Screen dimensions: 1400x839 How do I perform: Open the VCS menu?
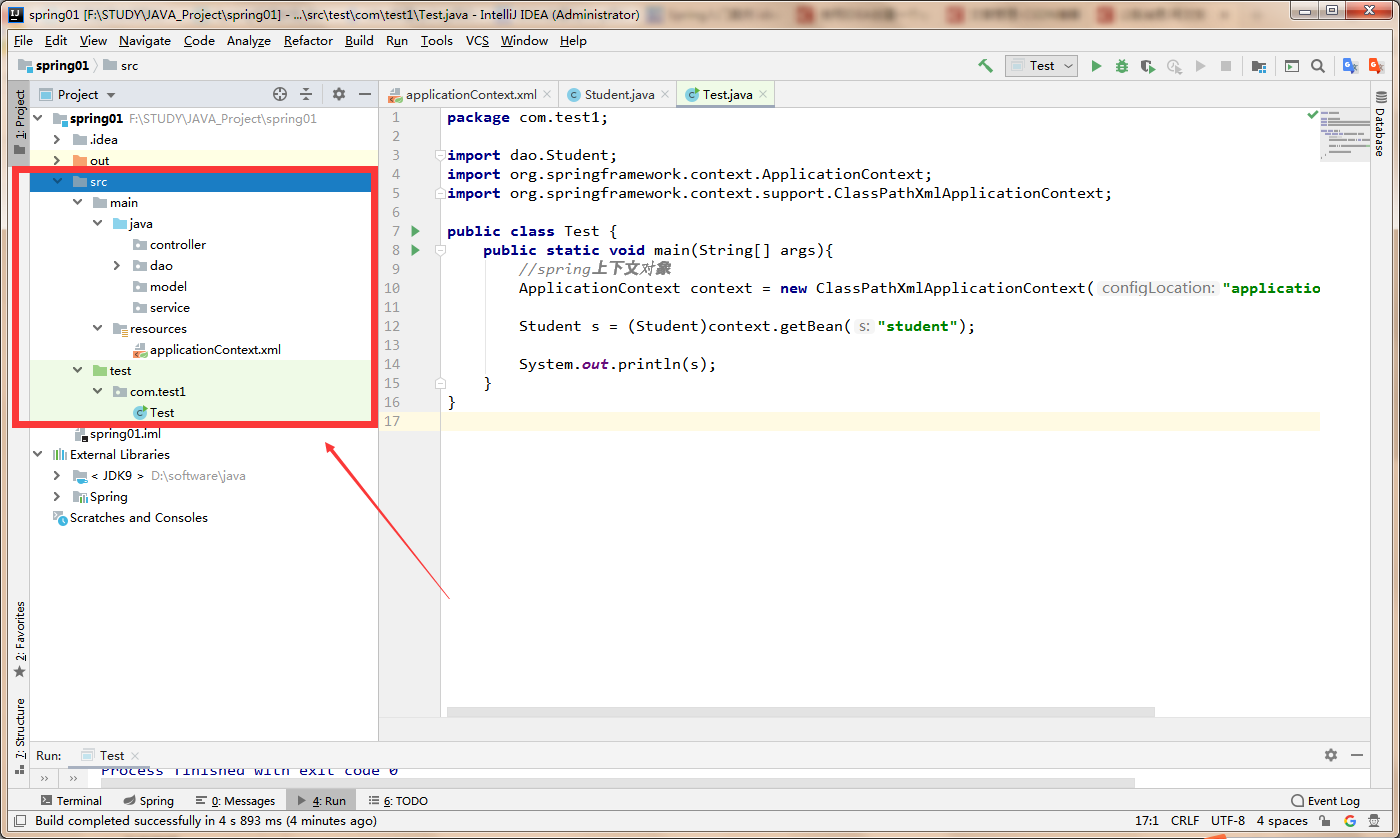click(x=478, y=40)
